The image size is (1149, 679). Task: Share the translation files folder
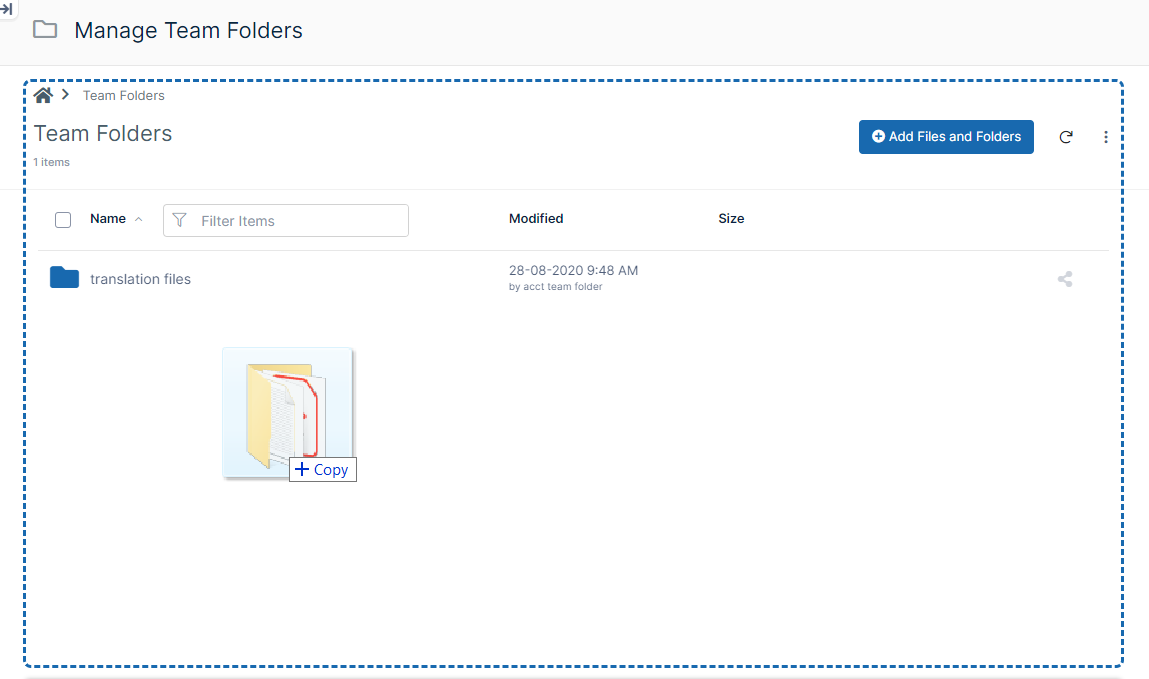tap(1065, 280)
